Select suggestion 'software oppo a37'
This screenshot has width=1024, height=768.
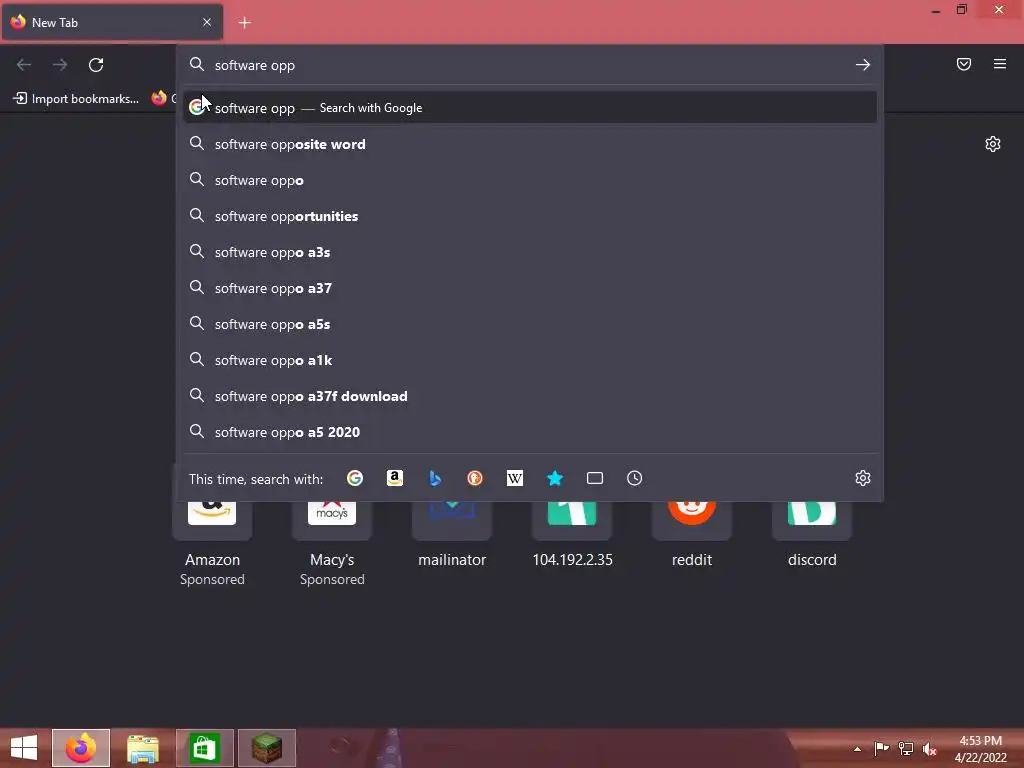(530, 288)
